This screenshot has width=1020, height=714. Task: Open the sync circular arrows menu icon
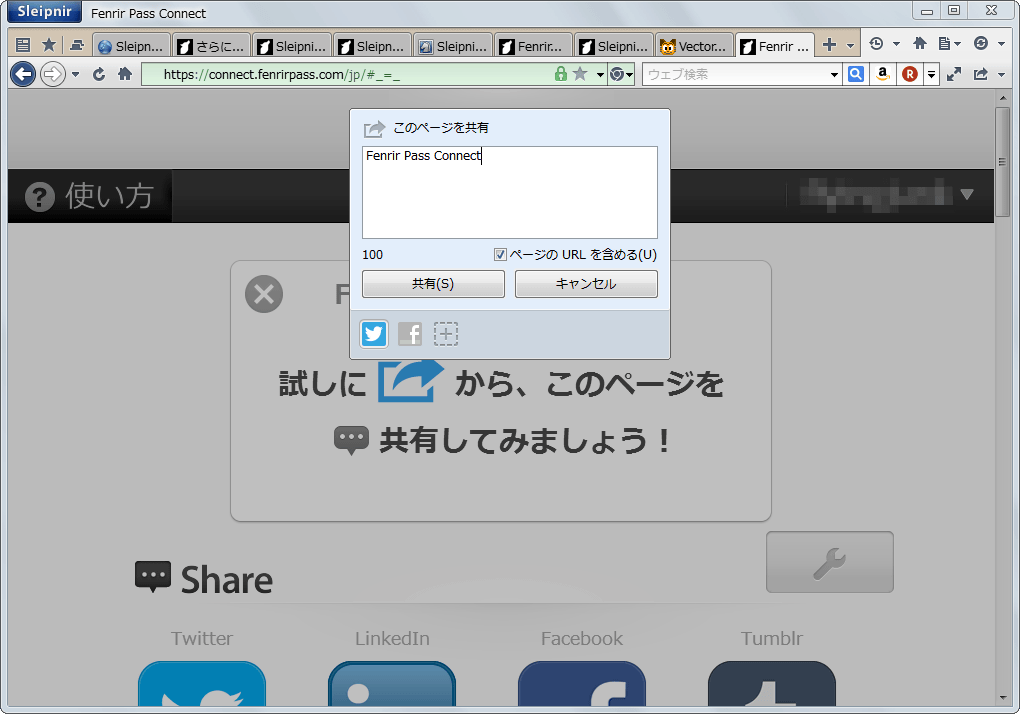point(981,44)
